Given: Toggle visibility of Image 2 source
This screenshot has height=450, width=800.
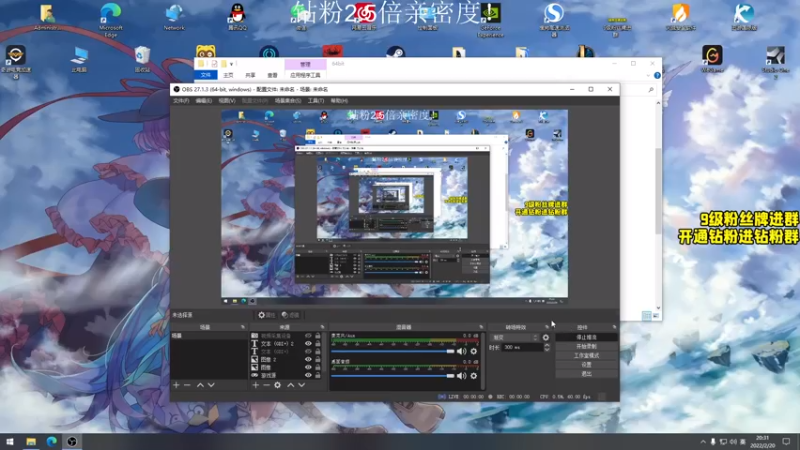Looking at the screenshot, I should (x=308, y=360).
